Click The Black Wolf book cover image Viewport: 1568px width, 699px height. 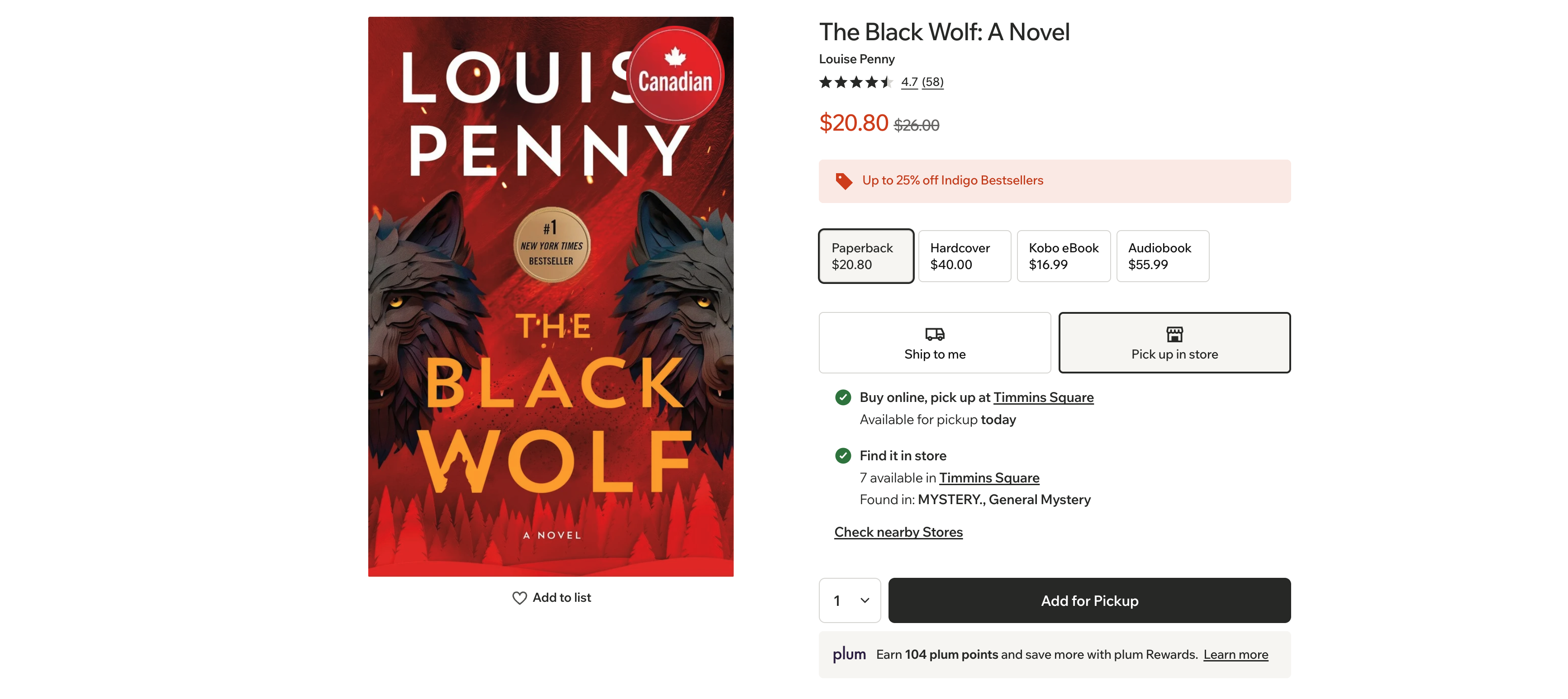[x=551, y=296]
